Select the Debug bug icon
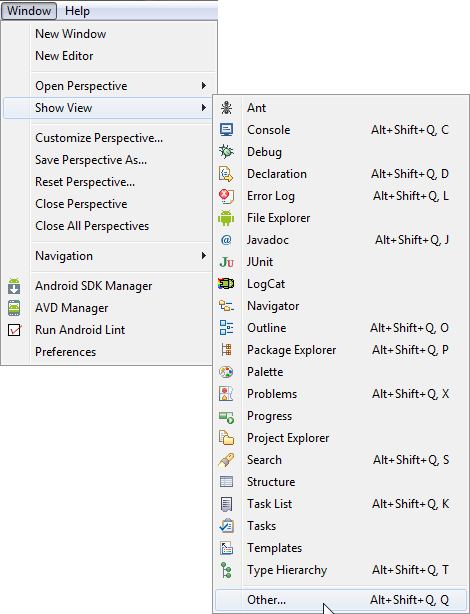 226,152
